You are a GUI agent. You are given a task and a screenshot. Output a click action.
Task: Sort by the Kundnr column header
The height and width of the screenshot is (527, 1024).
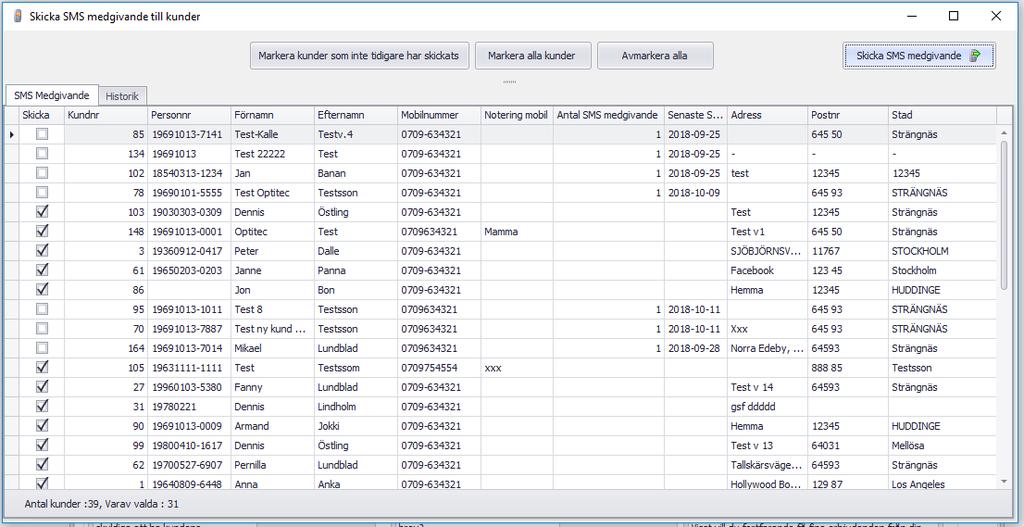tap(106, 115)
